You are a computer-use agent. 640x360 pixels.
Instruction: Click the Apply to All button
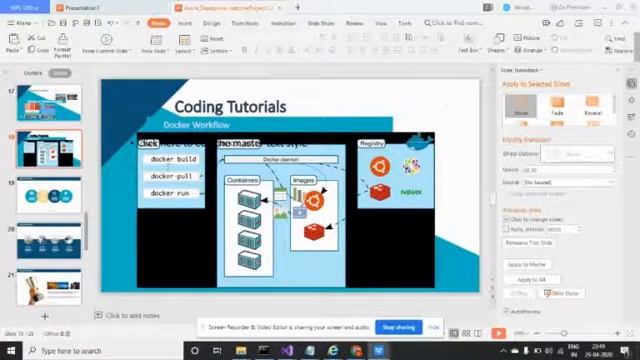531,280
